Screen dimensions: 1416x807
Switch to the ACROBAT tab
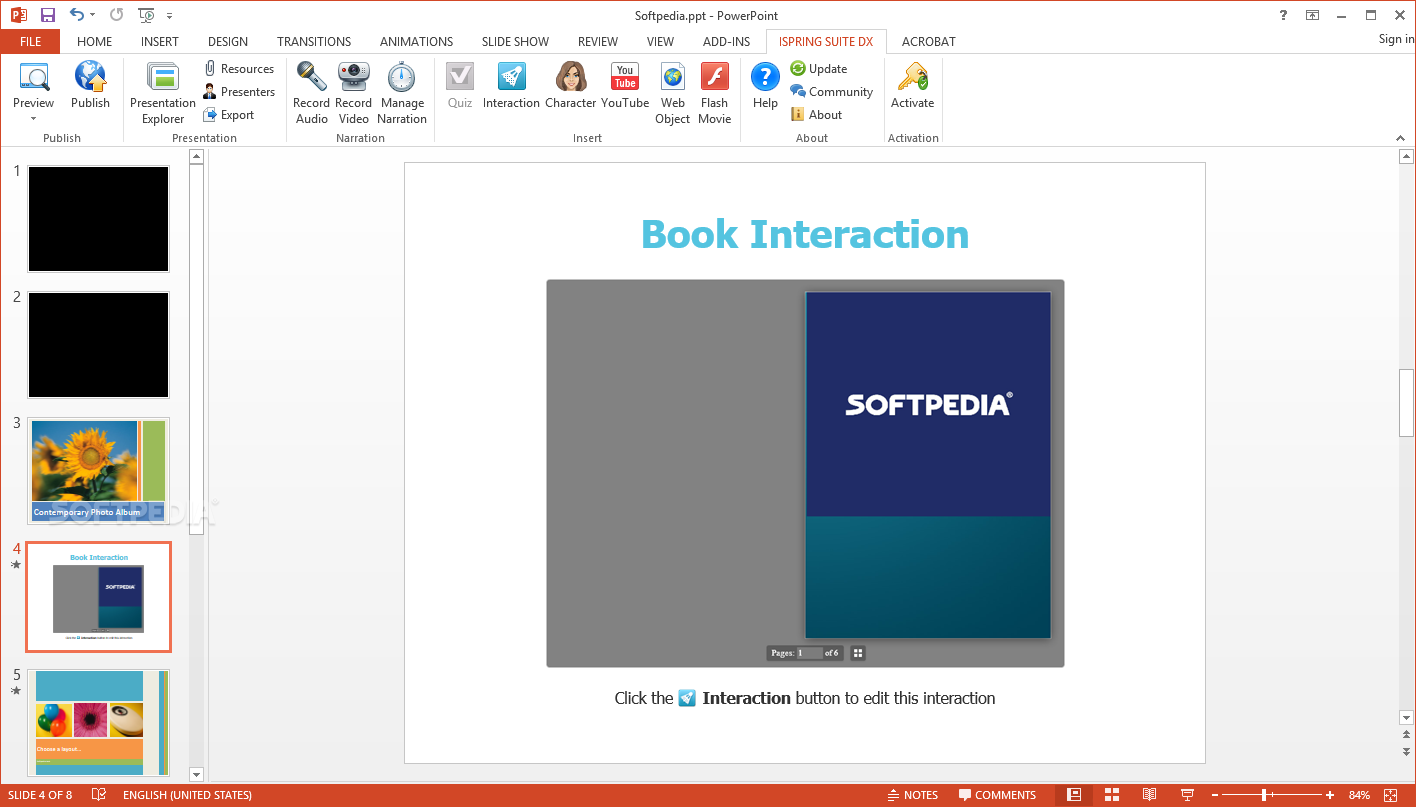(x=929, y=42)
